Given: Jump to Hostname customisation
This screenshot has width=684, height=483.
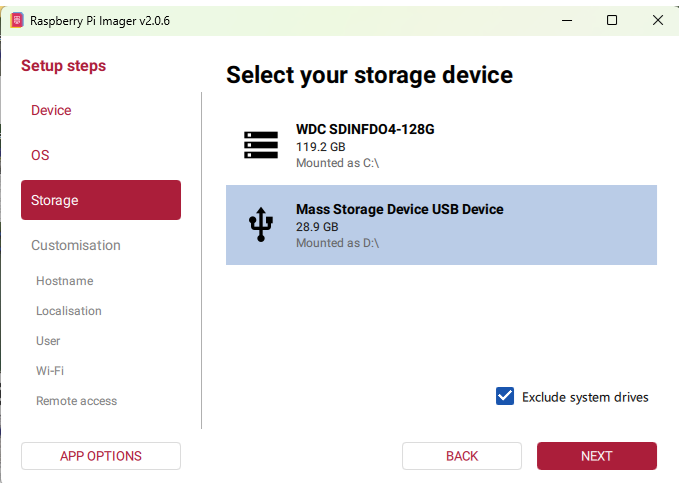Looking at the screenshot, I should tap(64, 281).
